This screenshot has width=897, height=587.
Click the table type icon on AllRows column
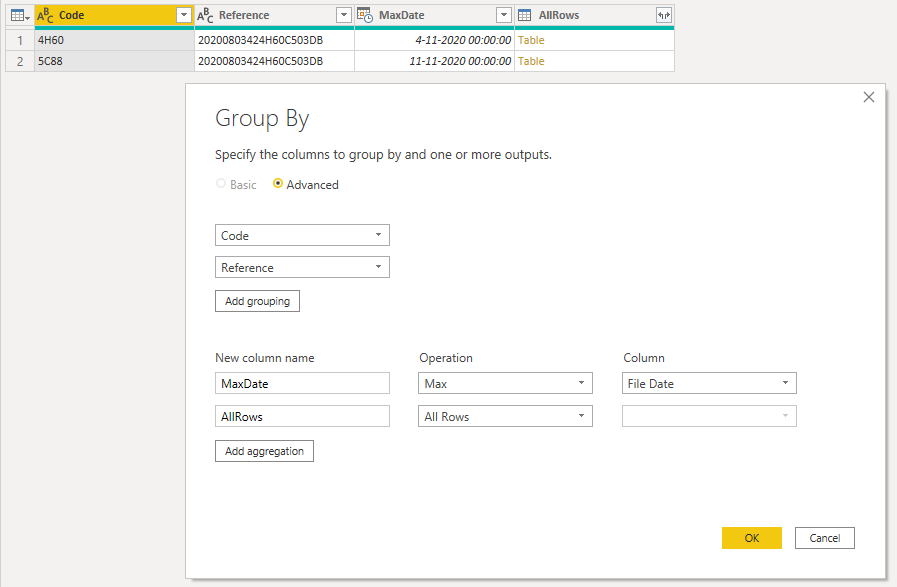(x=525, y=15)
